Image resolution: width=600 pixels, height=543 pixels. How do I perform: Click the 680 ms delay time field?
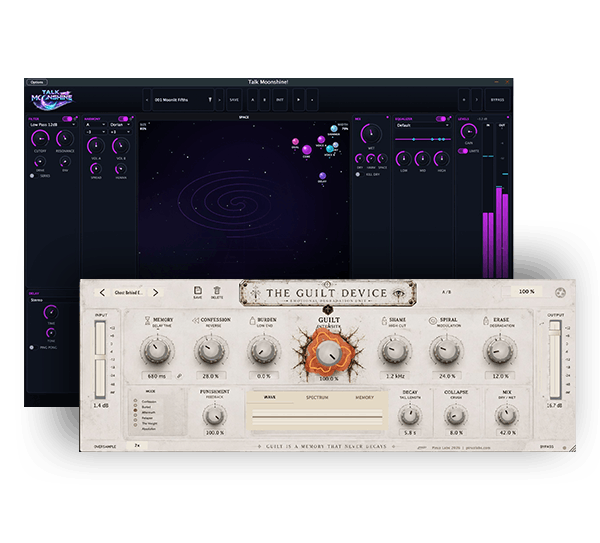click(x=157, y=376)
